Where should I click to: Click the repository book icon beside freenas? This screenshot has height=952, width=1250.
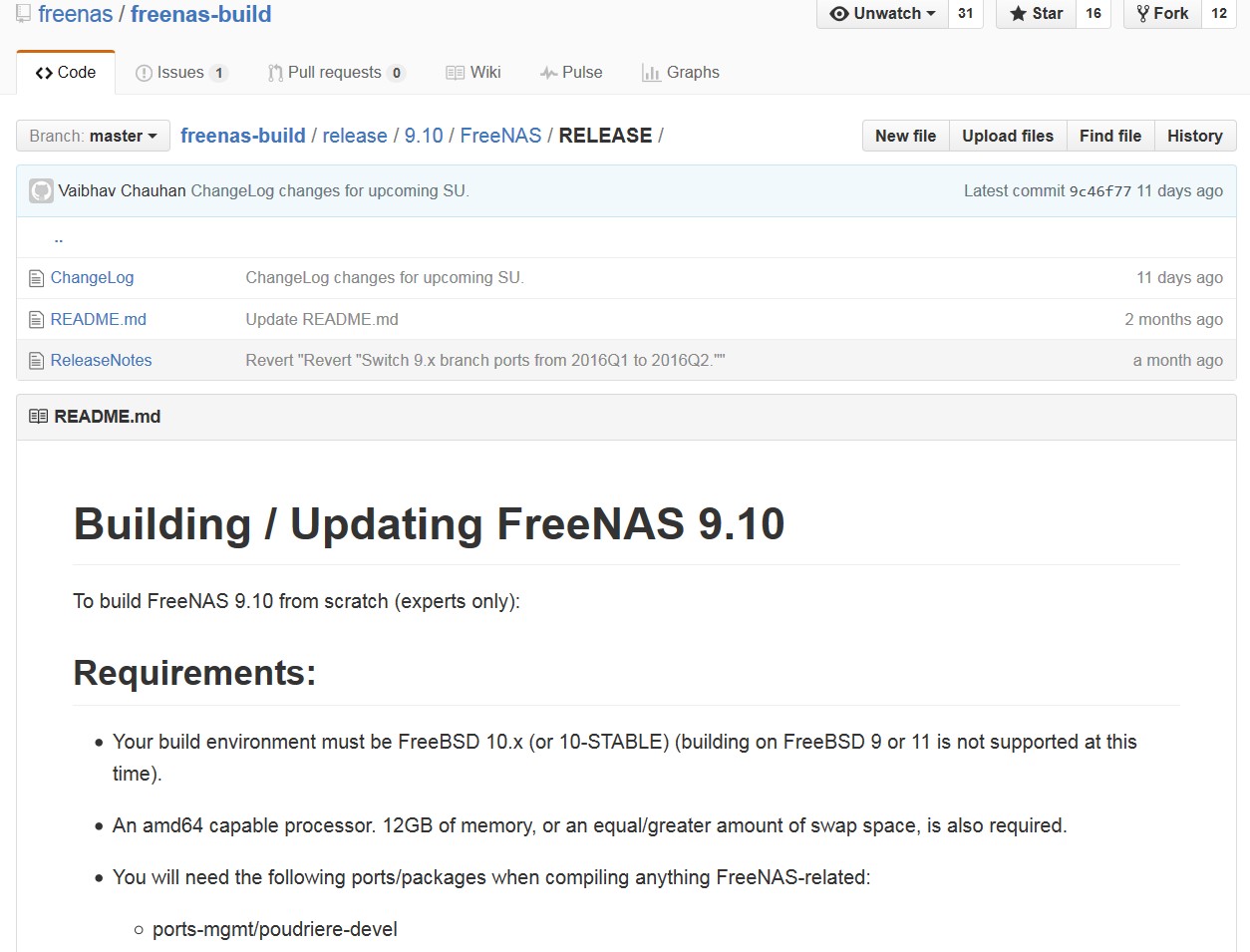point(23,14)
